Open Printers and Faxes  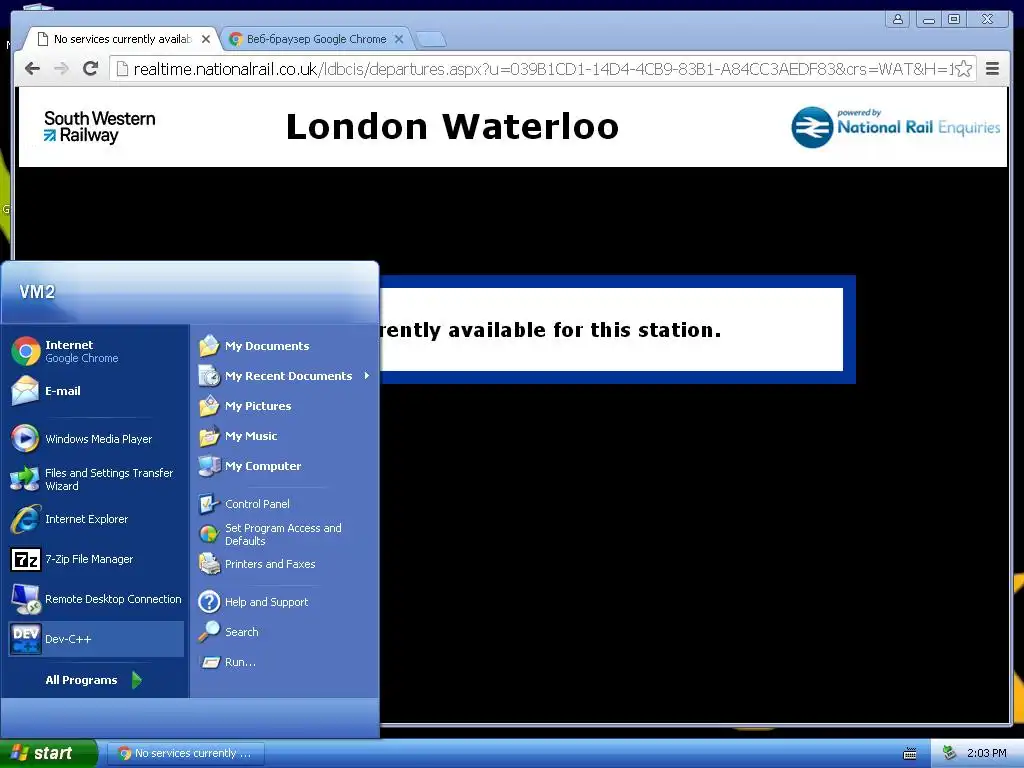point(283,564)
